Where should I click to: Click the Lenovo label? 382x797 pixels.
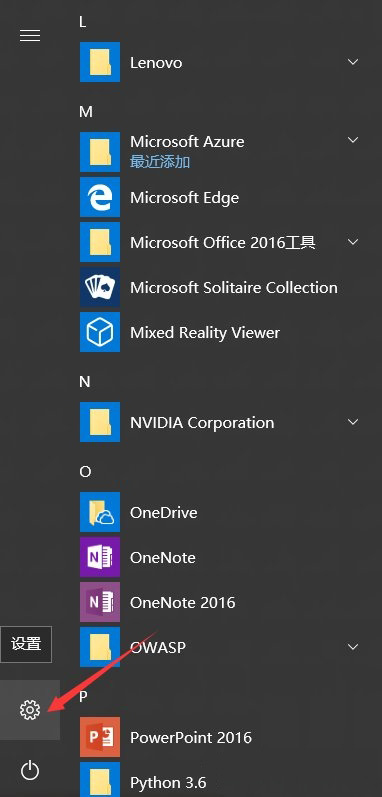coord(156,63)
